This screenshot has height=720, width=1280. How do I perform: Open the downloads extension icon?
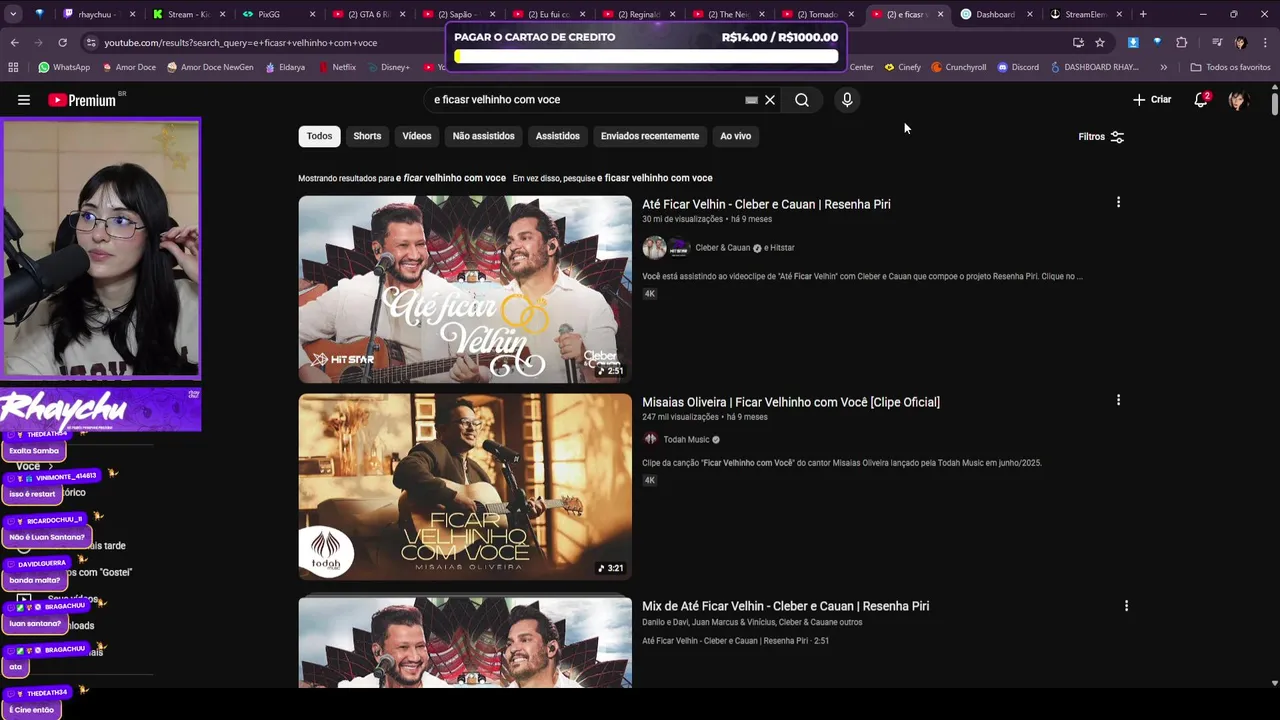1133,43
